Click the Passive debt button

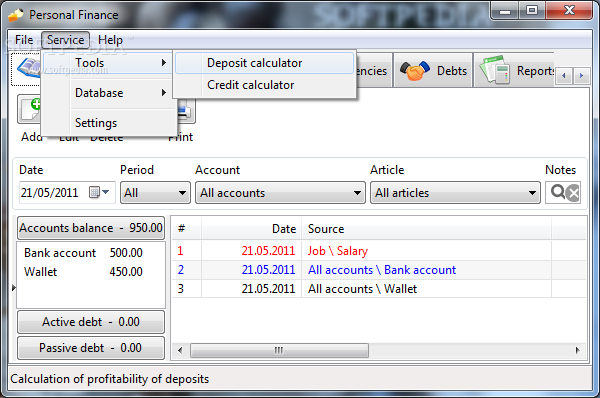tap(91, 348)
